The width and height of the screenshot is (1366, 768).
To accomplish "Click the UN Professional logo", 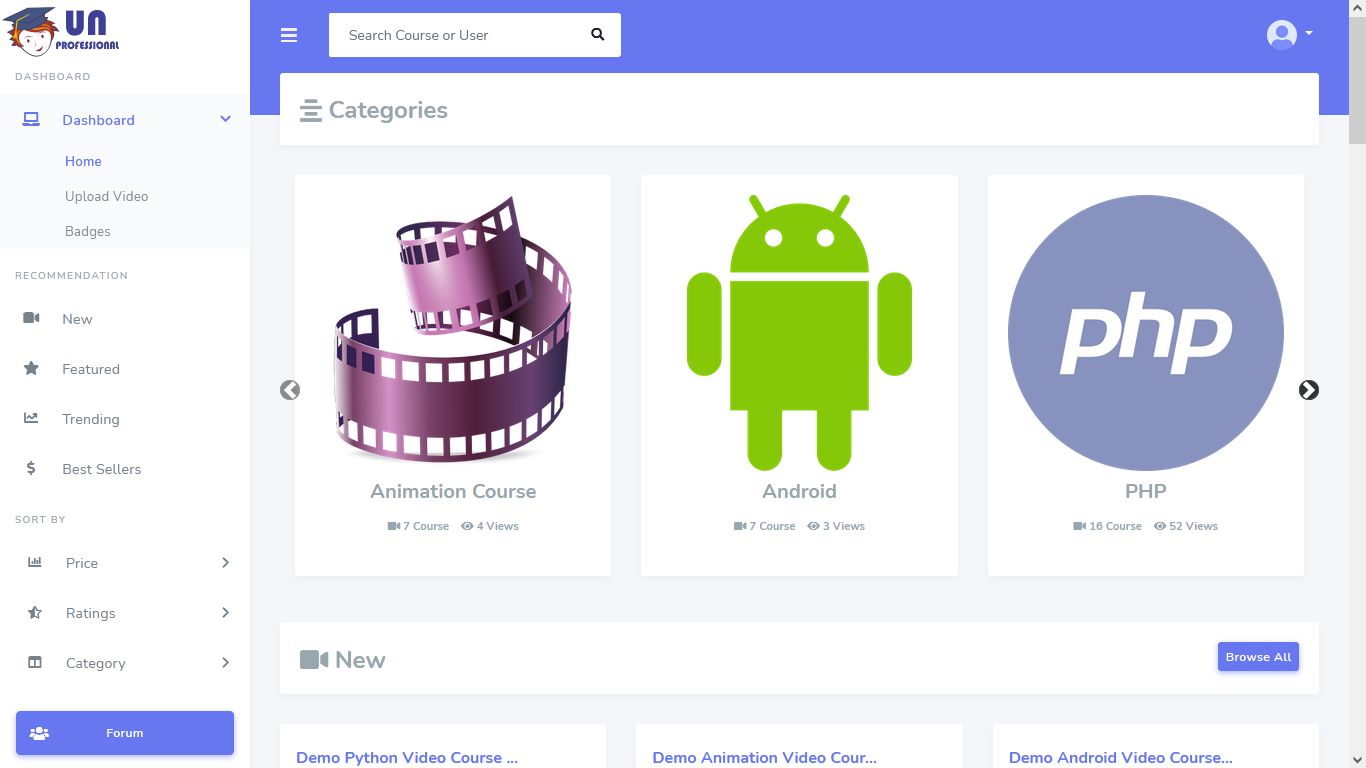I will coord(62,31).
